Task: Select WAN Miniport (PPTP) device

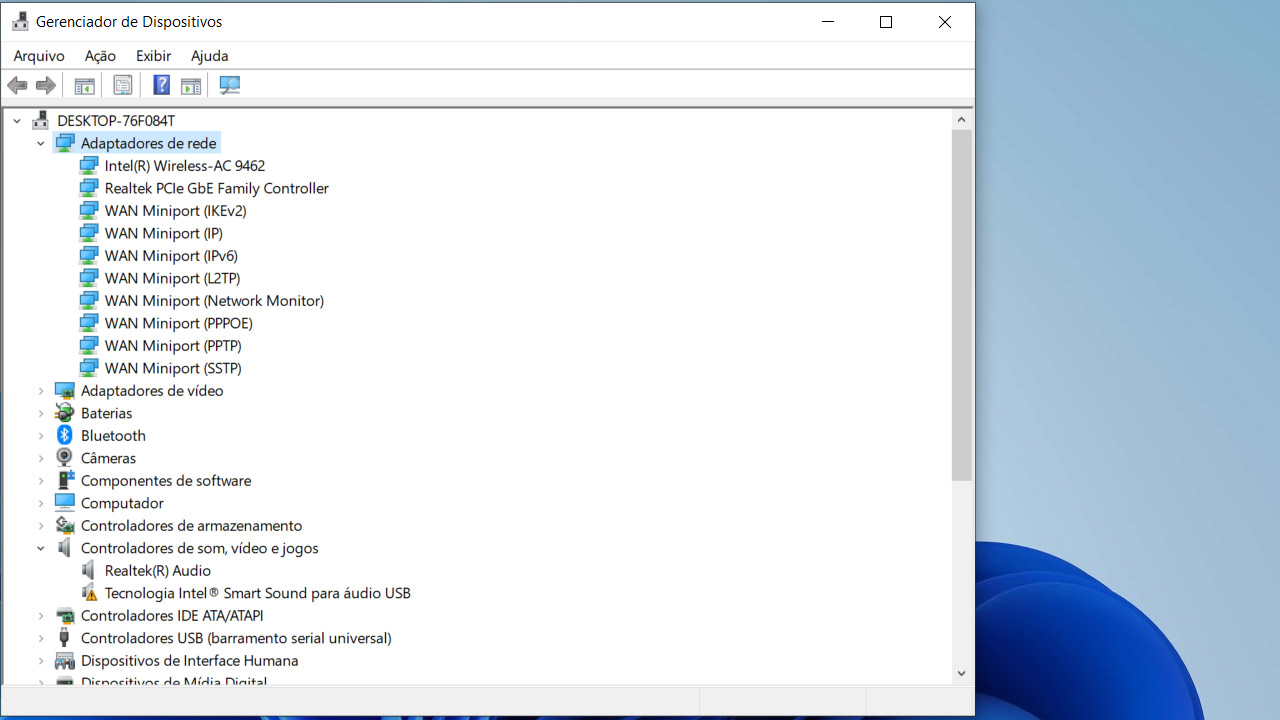Action: 173,346
